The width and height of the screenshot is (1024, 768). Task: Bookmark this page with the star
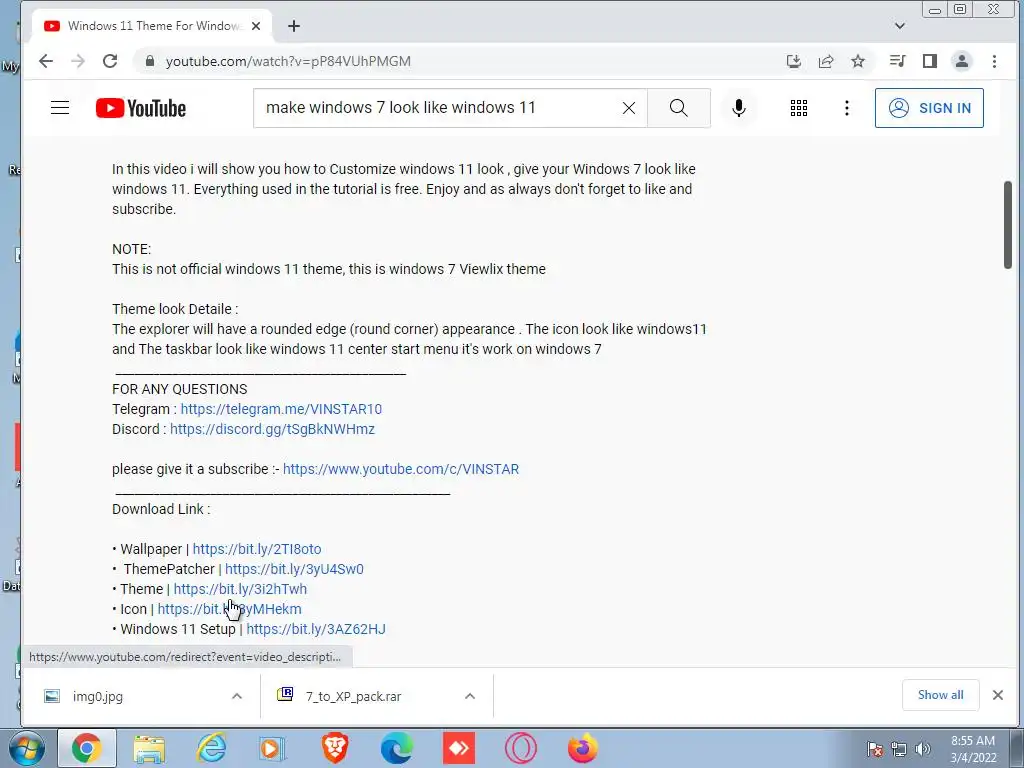pos(857,61)
